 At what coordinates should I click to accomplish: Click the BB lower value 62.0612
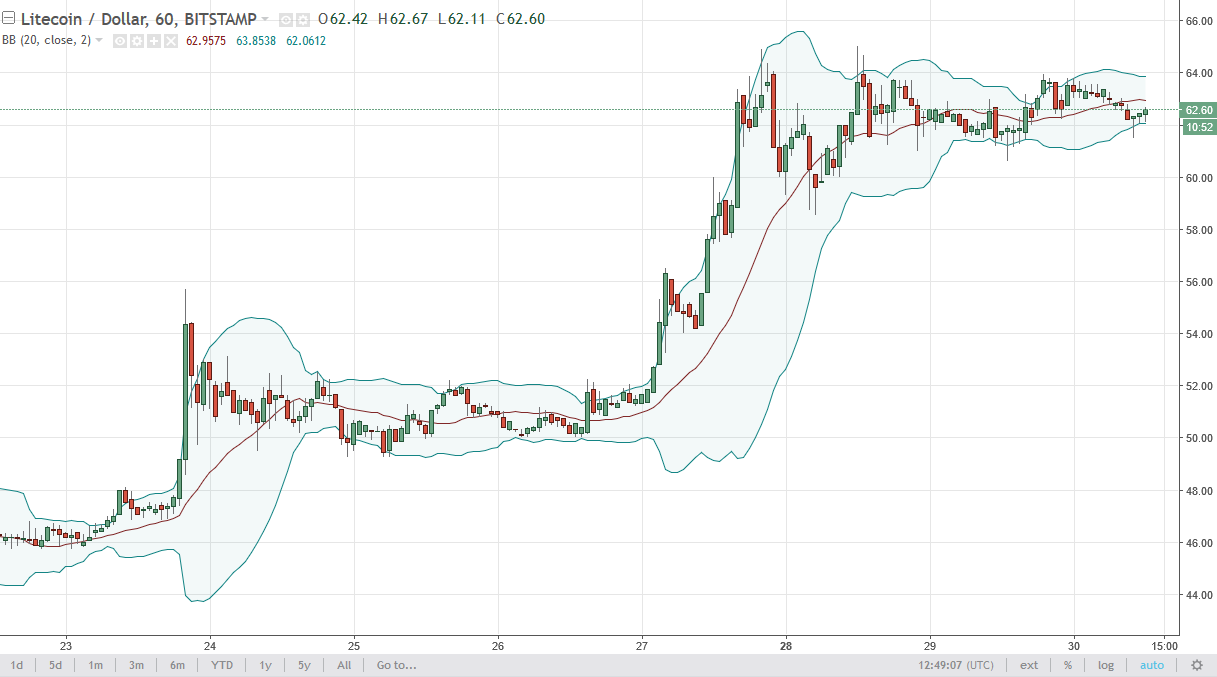(x=306, y=41)
